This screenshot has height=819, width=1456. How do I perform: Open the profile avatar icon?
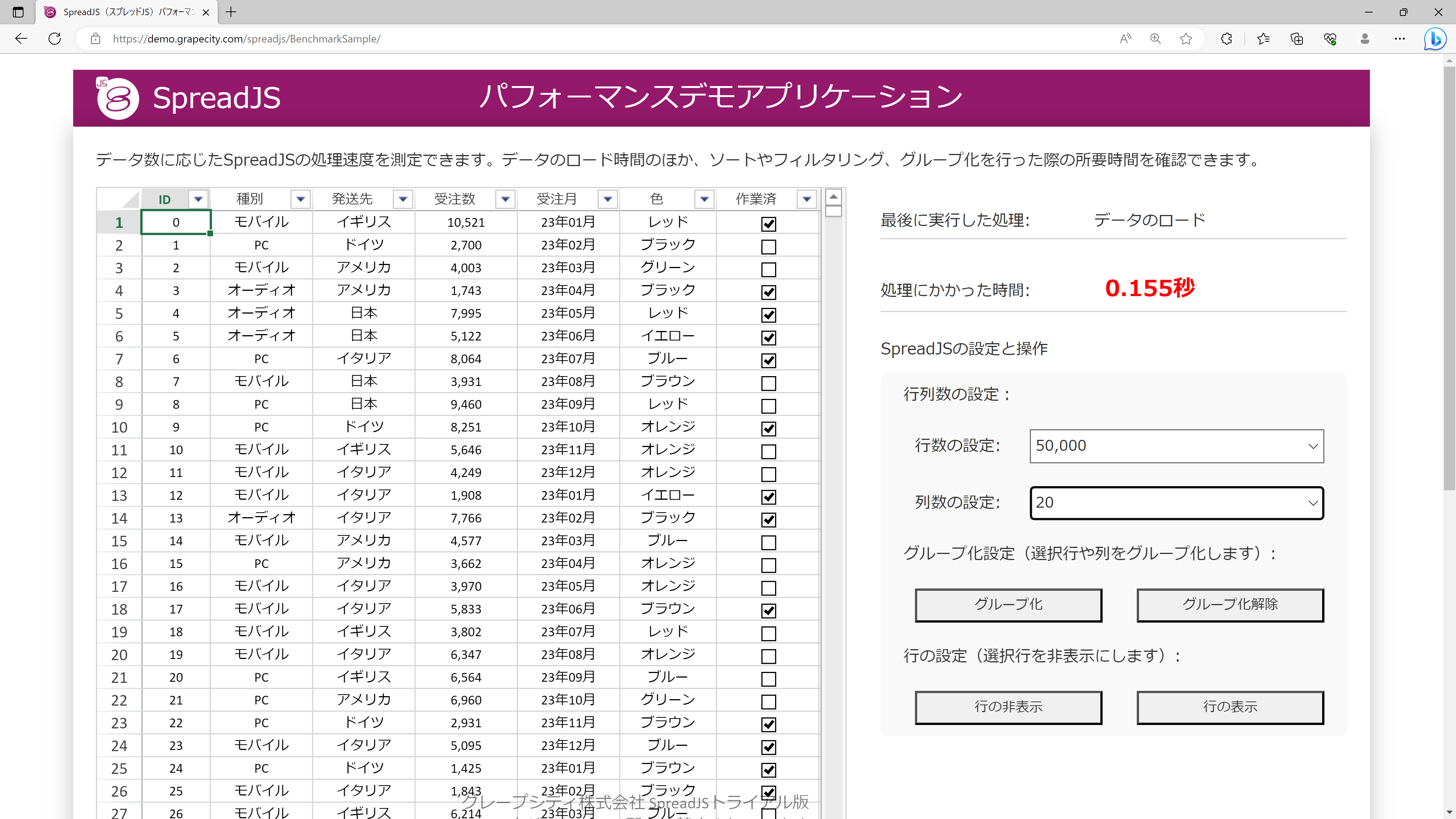pos(1365,39)
